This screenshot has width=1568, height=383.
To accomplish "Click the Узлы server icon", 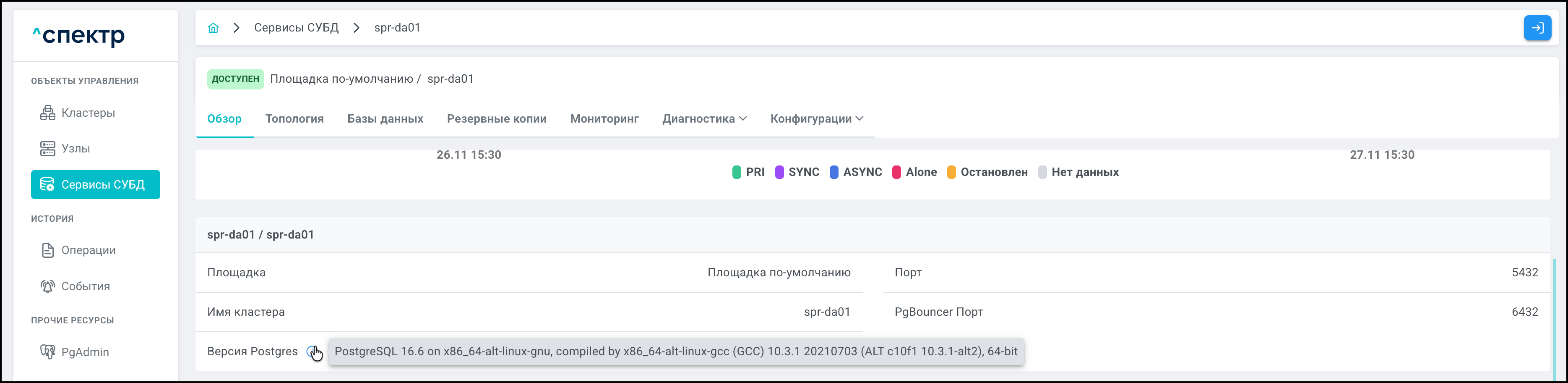I will coord(47,149).
